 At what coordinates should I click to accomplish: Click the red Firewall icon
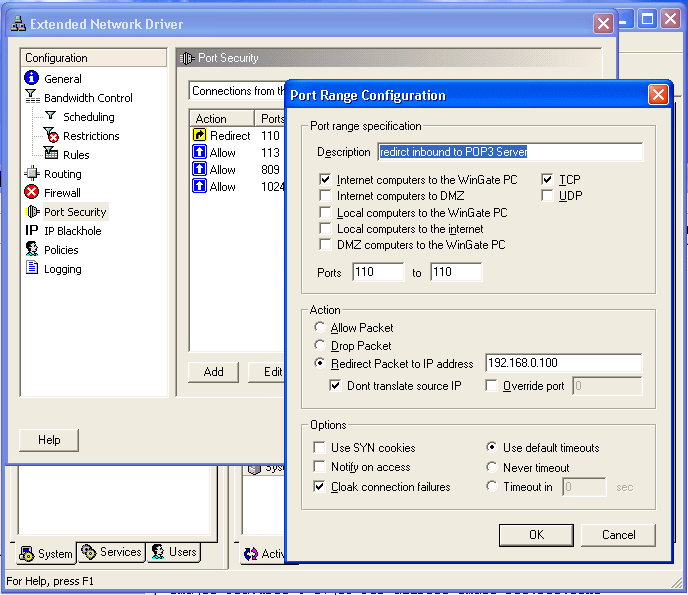(32, 192)
